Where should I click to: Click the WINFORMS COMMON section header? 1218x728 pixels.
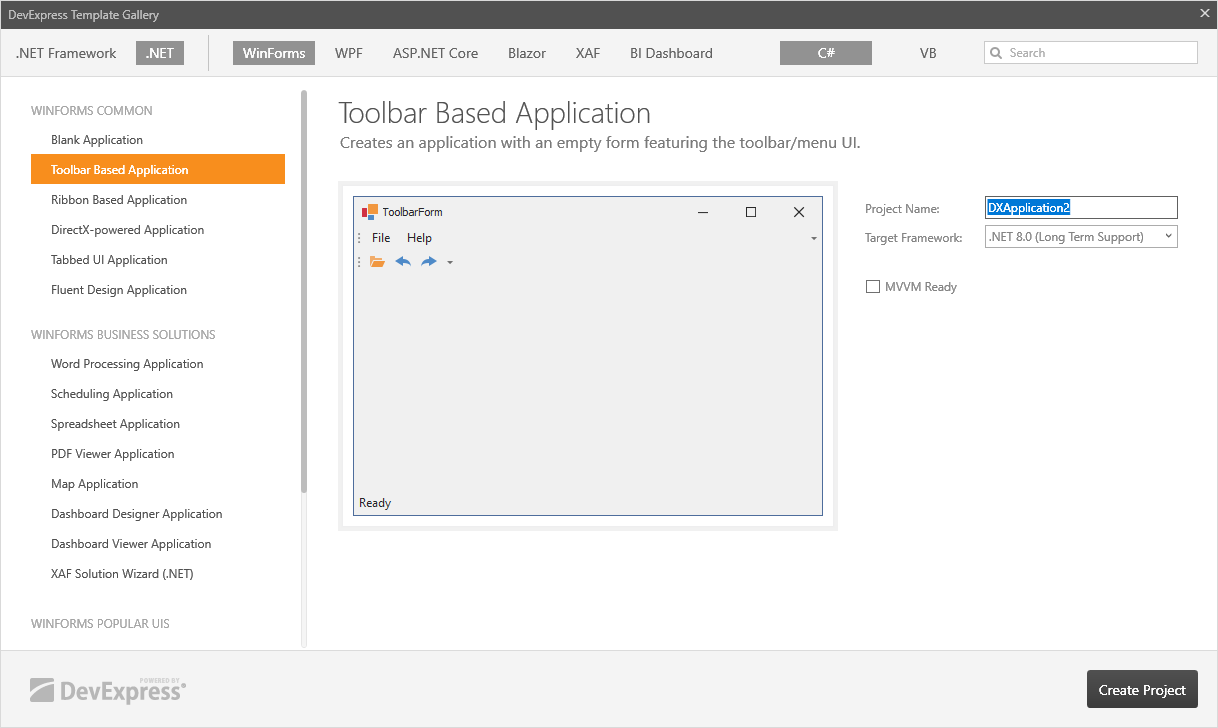coord(92,110)
